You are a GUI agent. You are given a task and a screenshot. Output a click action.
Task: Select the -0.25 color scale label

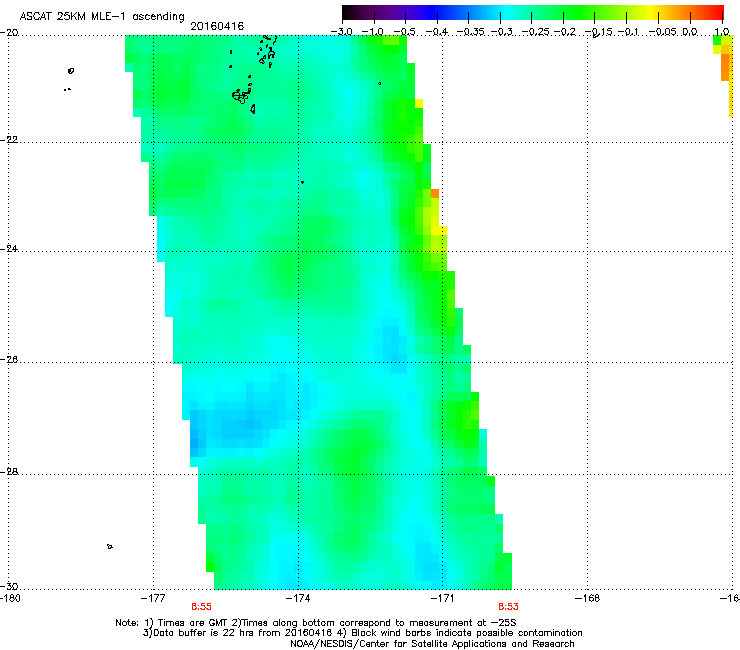[536, 32]
